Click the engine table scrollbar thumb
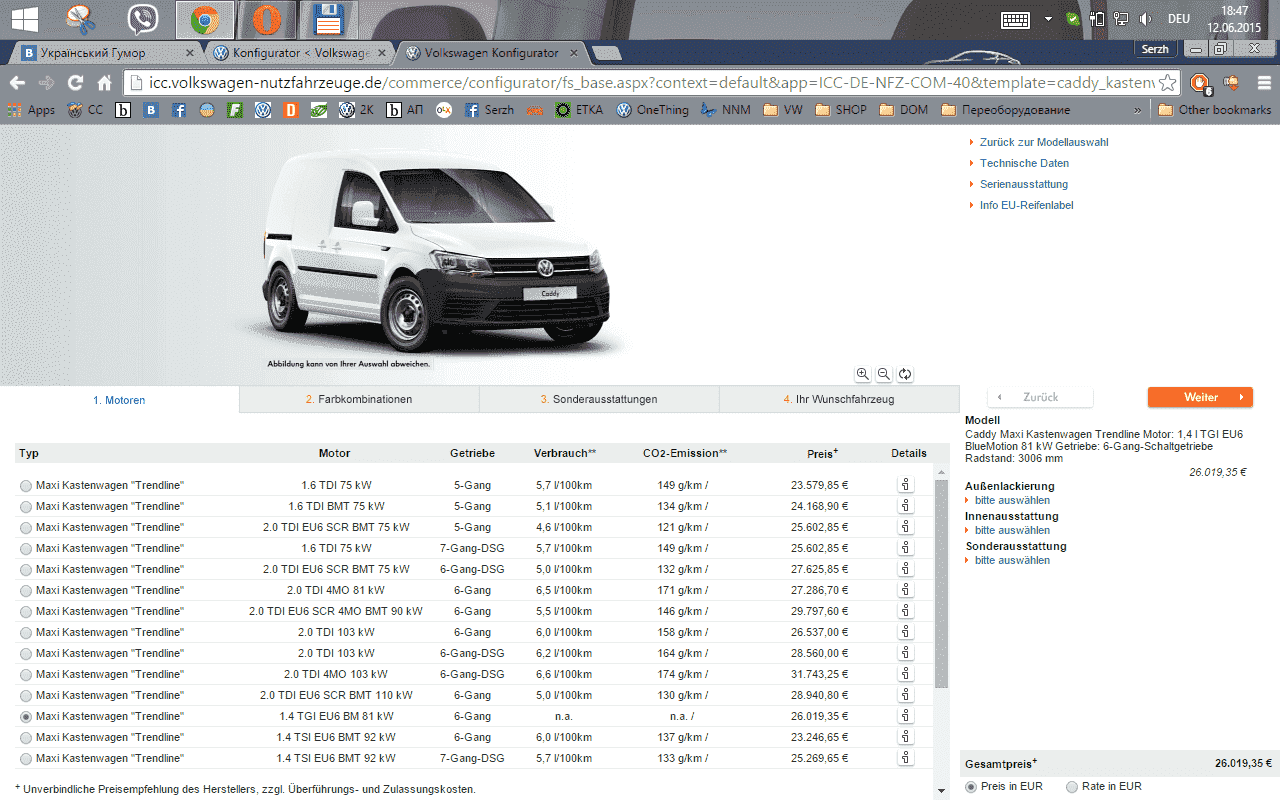The image size is (1280, 800). coord(941,583)
